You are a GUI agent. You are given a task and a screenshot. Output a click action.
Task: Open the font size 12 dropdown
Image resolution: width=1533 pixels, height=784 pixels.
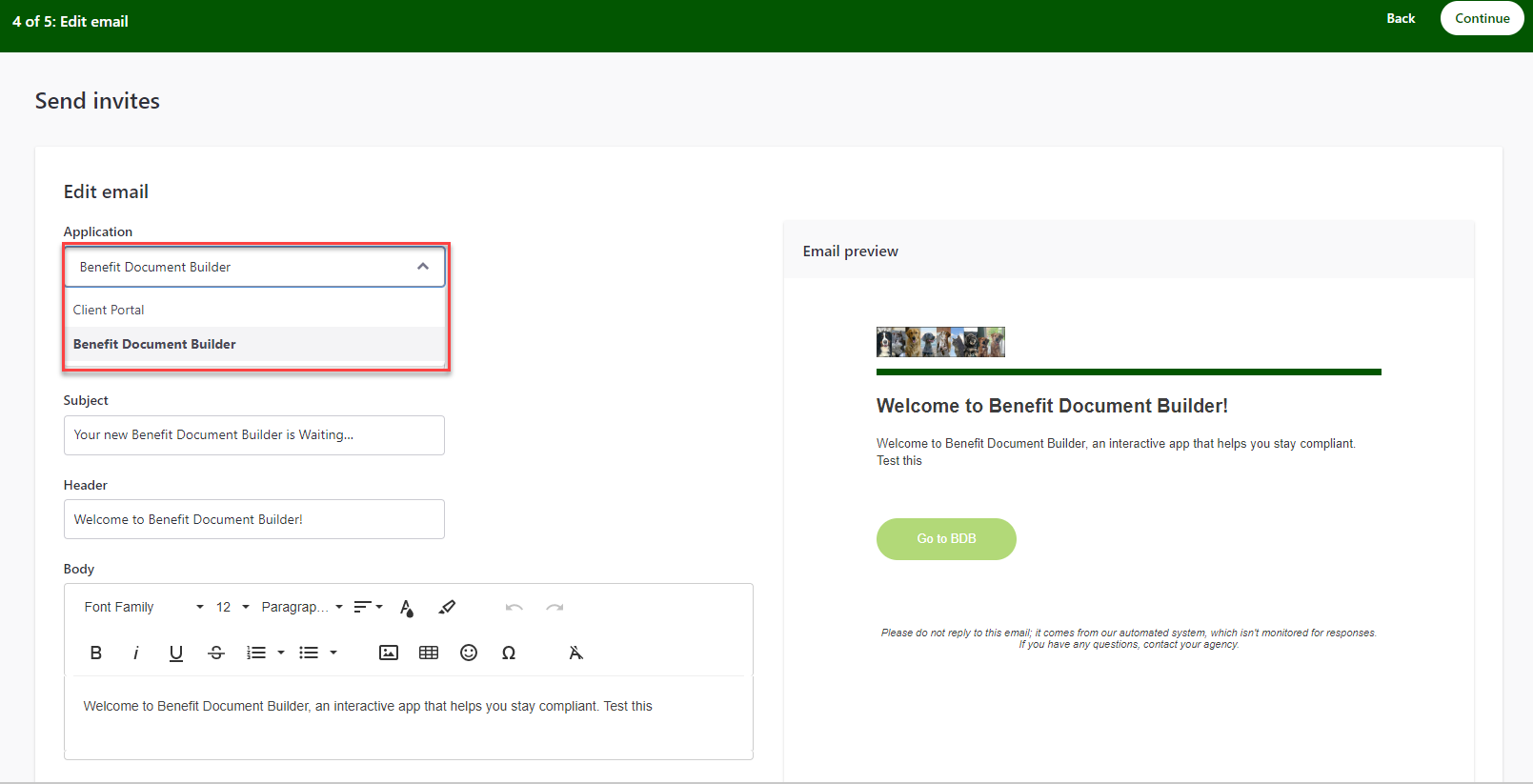pyautogui.click(x=232, y=607)
